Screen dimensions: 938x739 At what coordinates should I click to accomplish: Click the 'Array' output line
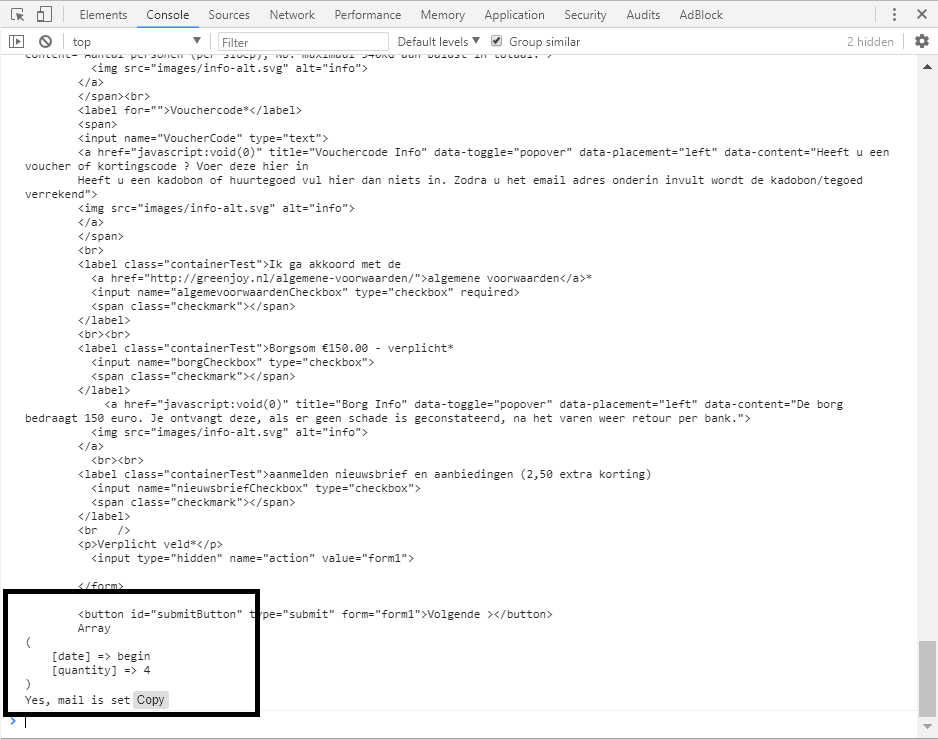click(x=94, y=628)
